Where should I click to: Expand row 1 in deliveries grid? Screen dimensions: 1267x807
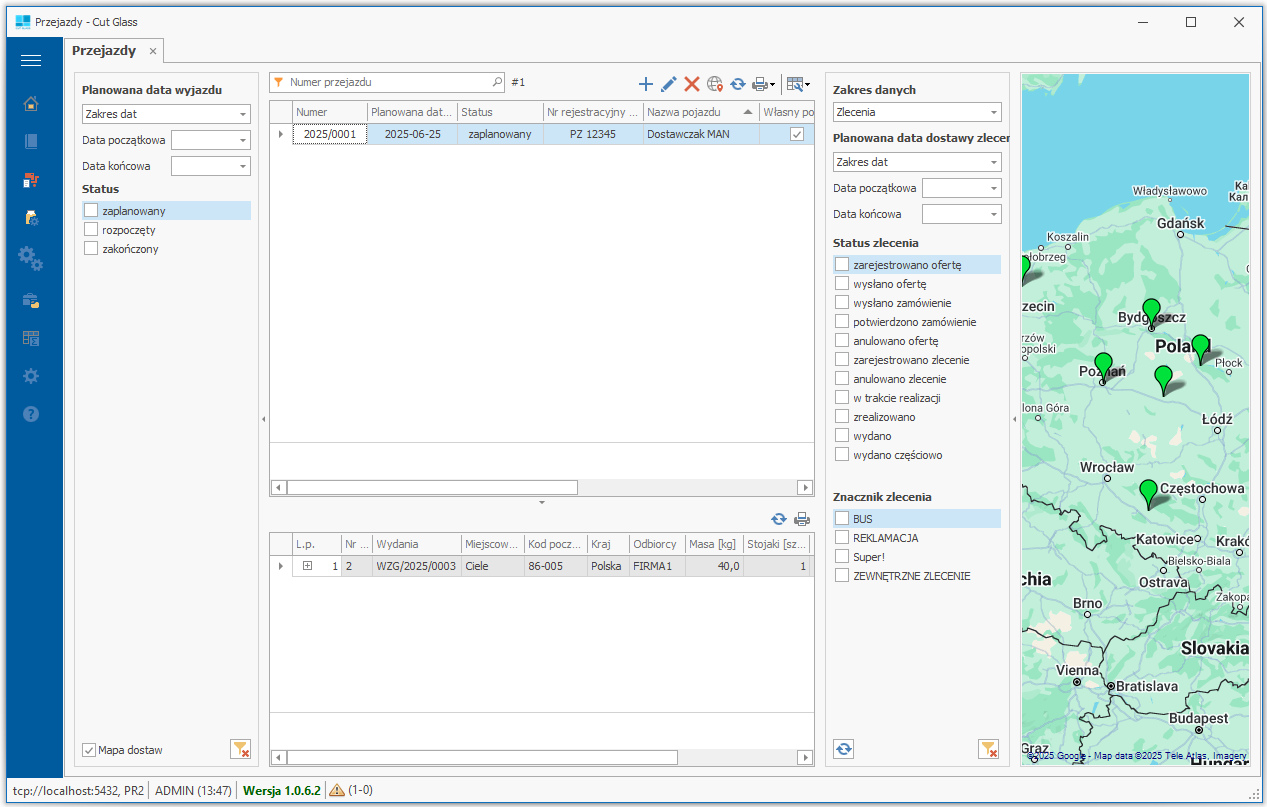point(307,566)
